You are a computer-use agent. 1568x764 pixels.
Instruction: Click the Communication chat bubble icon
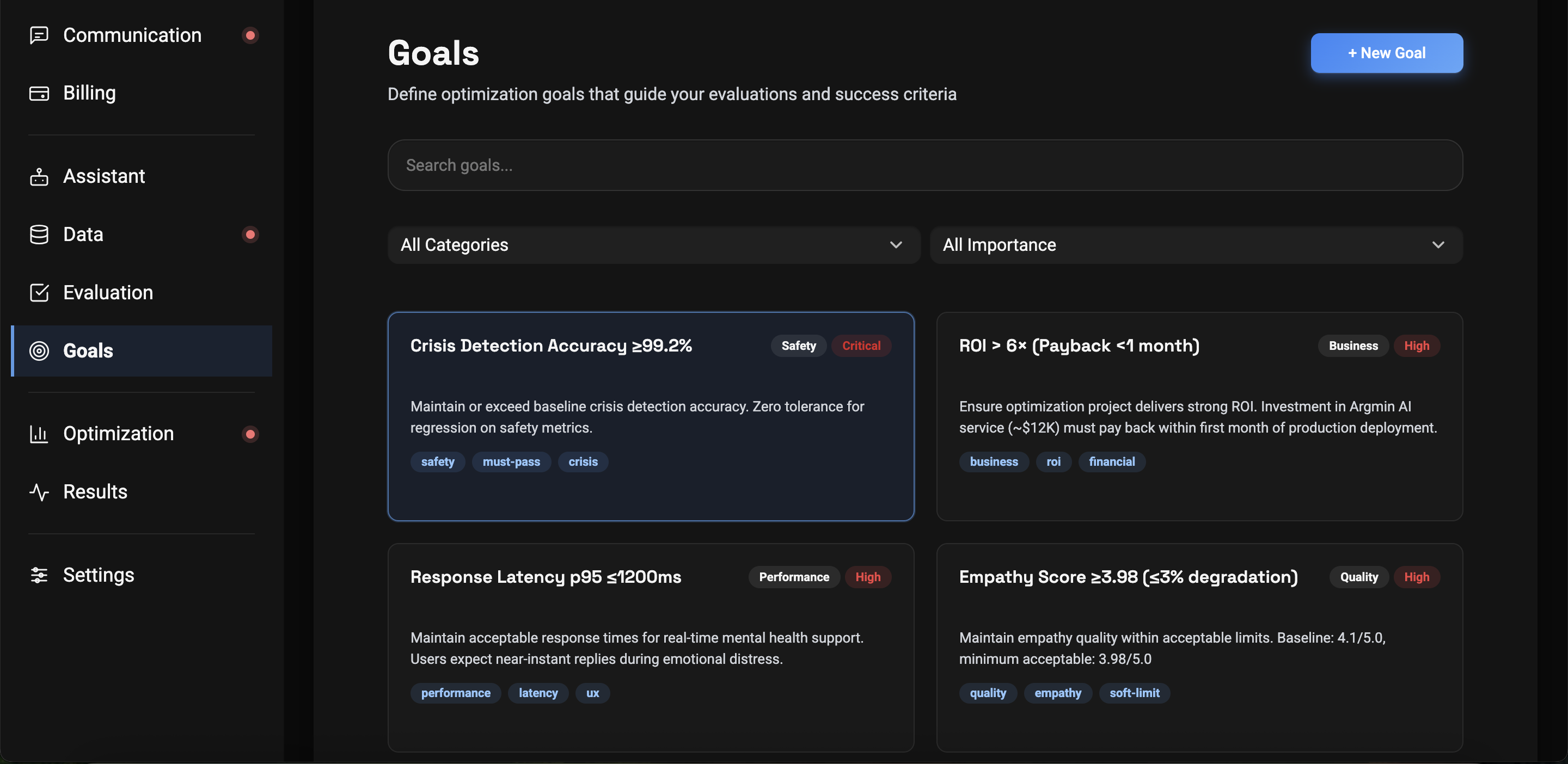(39, 35)
